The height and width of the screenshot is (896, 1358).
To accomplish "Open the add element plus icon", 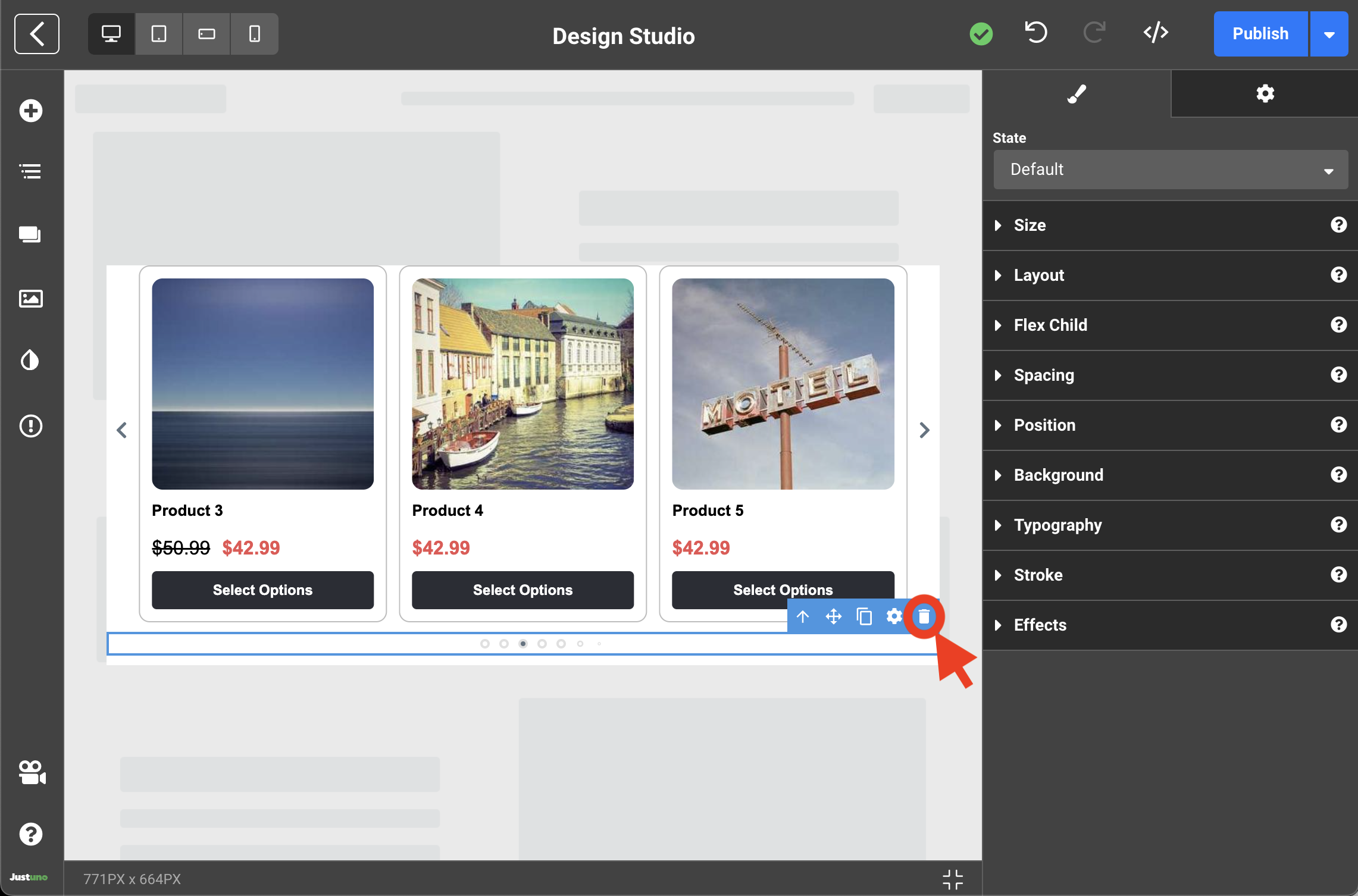I will coord(30,111).
